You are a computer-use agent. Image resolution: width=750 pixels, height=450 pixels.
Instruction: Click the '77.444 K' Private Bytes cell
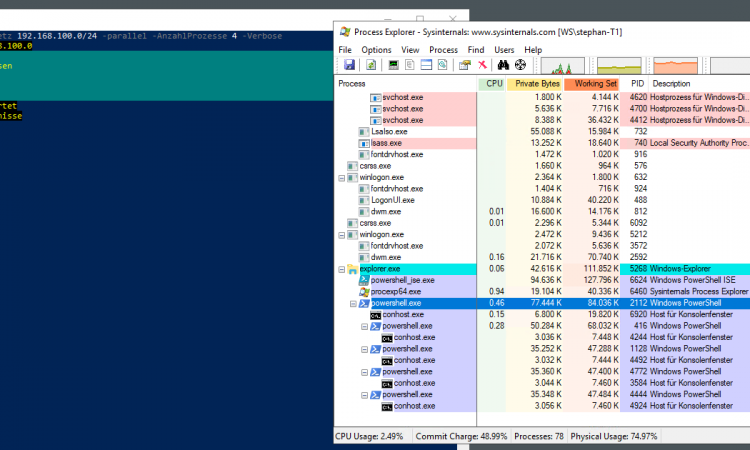point(546,303)
